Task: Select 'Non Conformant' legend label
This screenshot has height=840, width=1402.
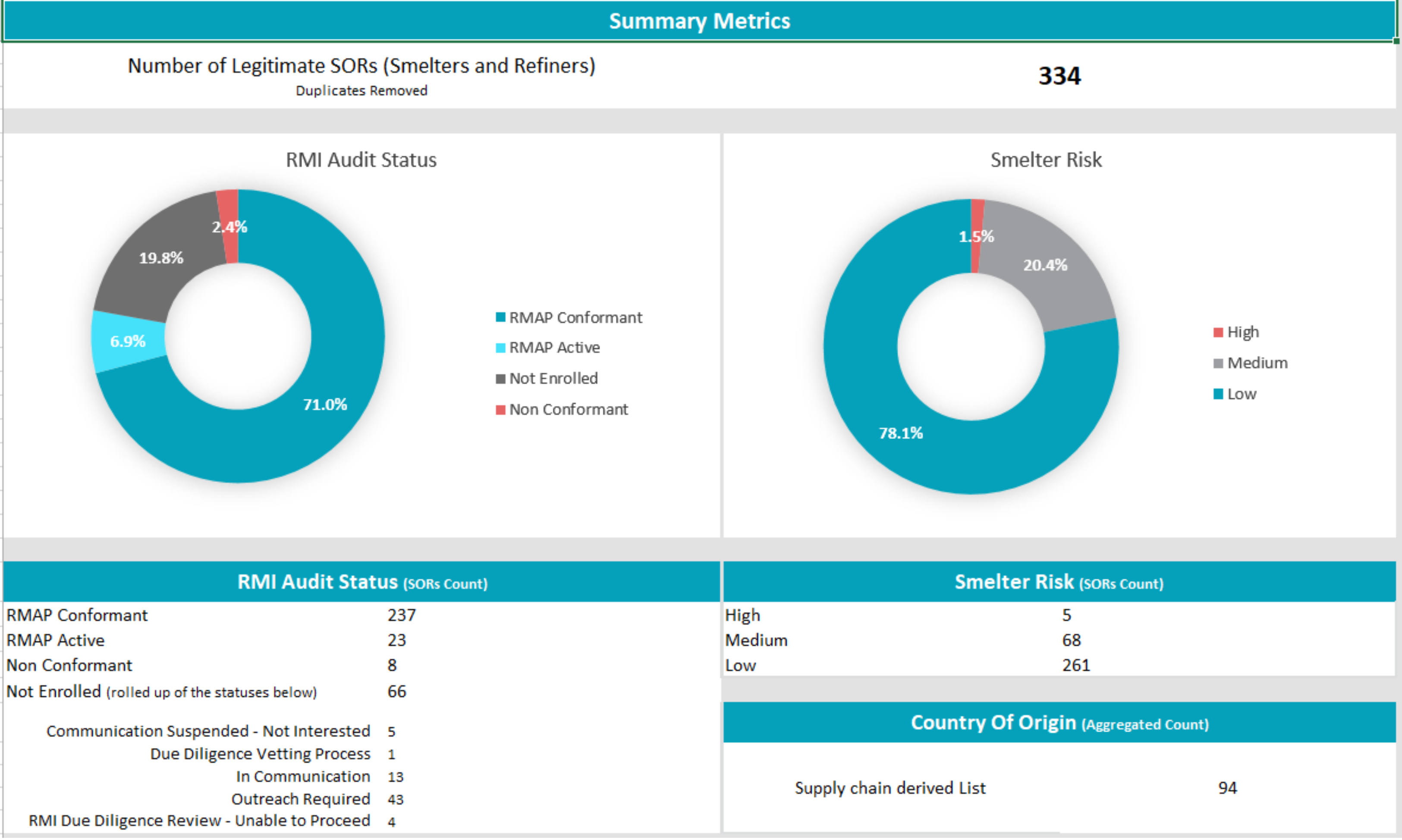Action: (x=569, y=409)
